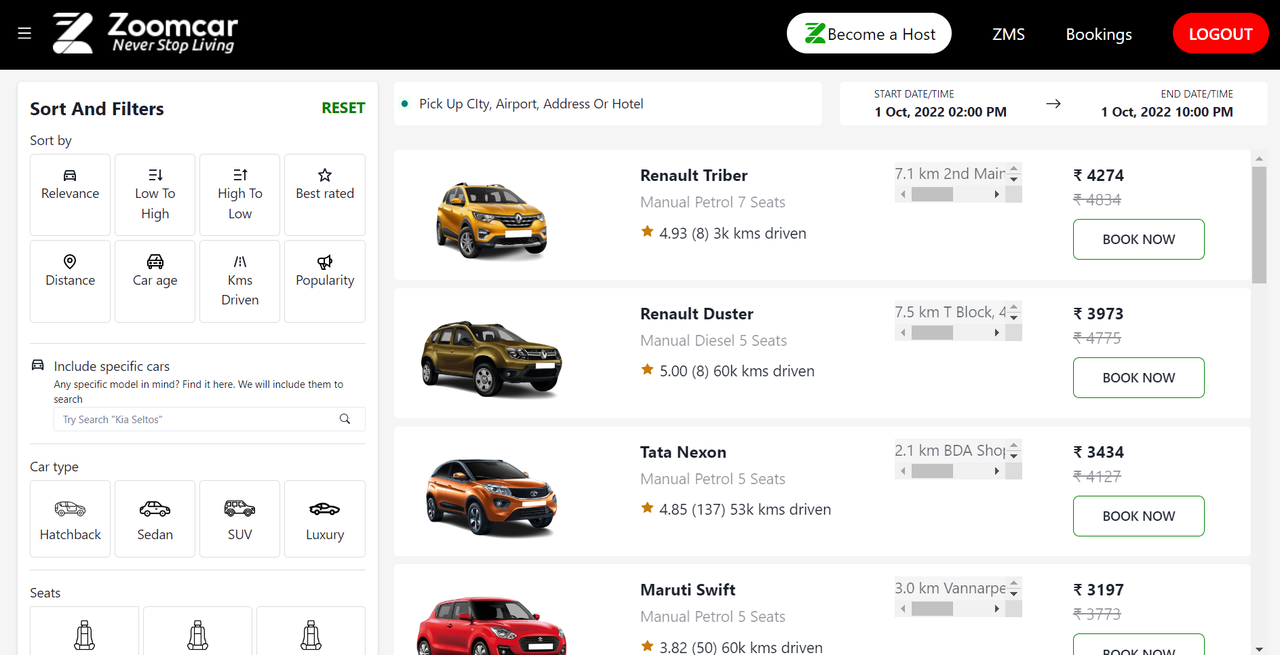
Task: Book the Tata Nexon now
Action: 1138,516
